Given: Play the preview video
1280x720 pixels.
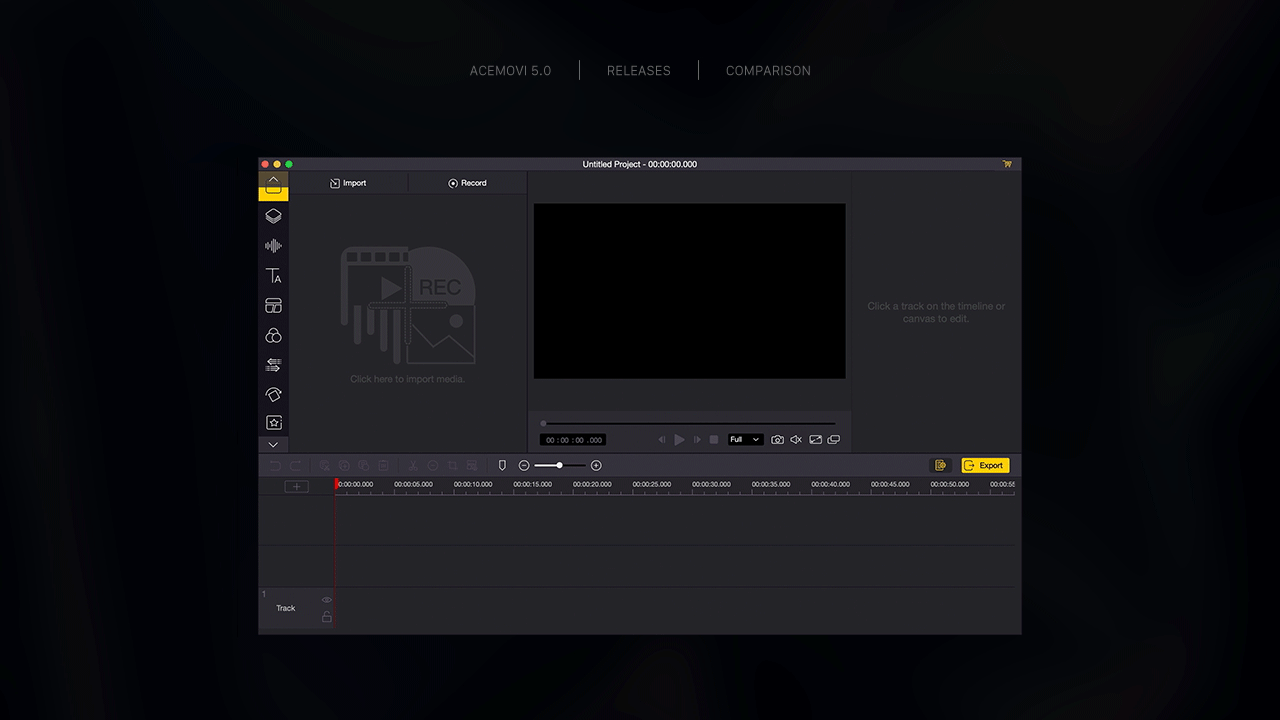Looking at the screenshot, I should click(x=679, y=440).
